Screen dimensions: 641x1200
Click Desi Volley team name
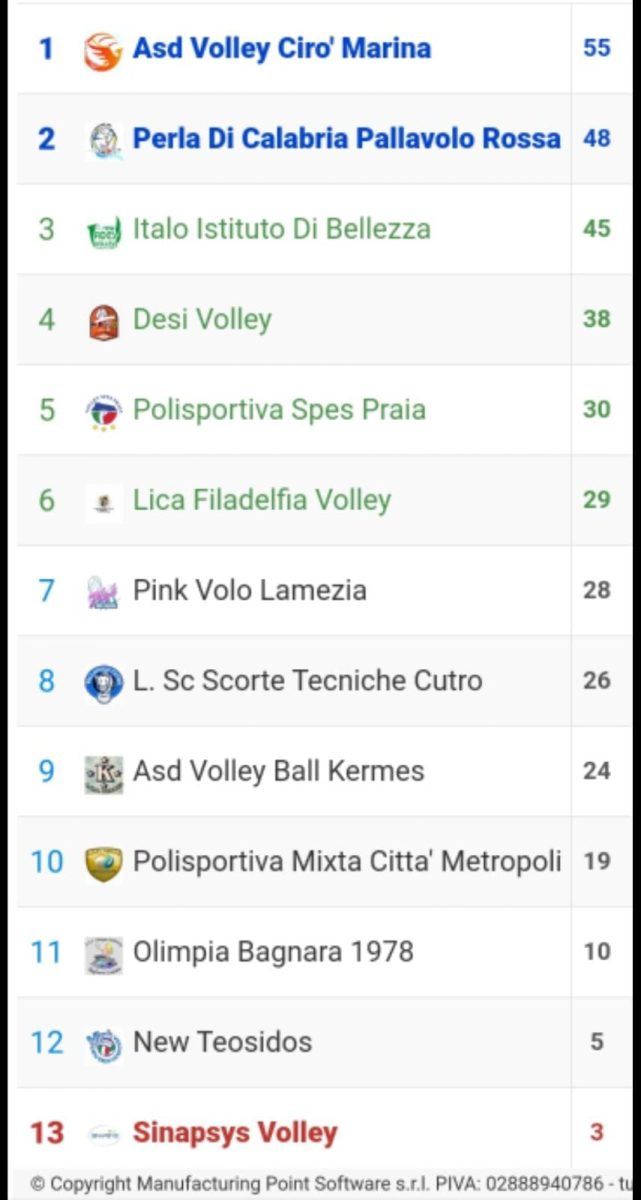point(202,320)
